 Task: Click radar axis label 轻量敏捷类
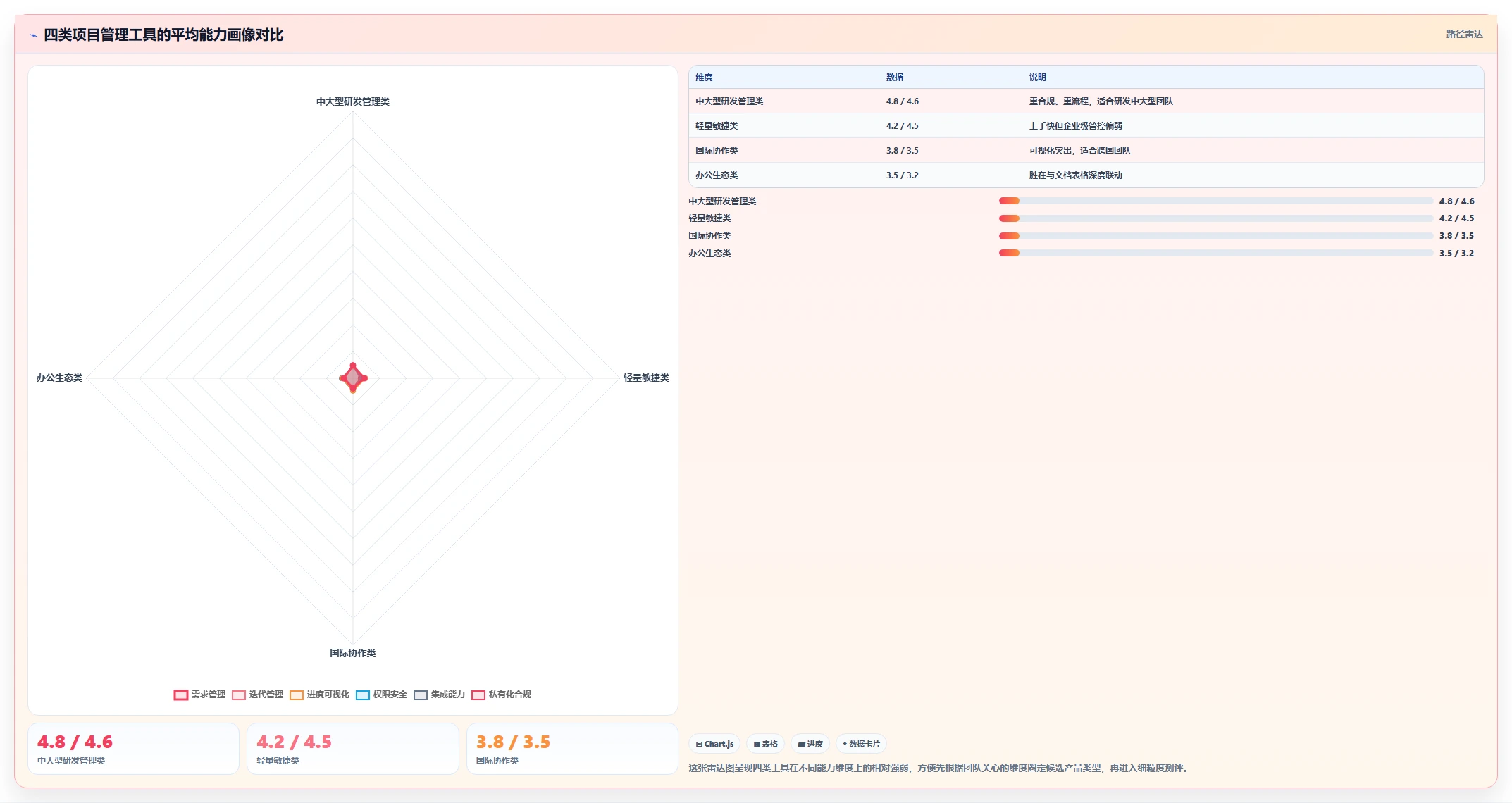[646, 378]
